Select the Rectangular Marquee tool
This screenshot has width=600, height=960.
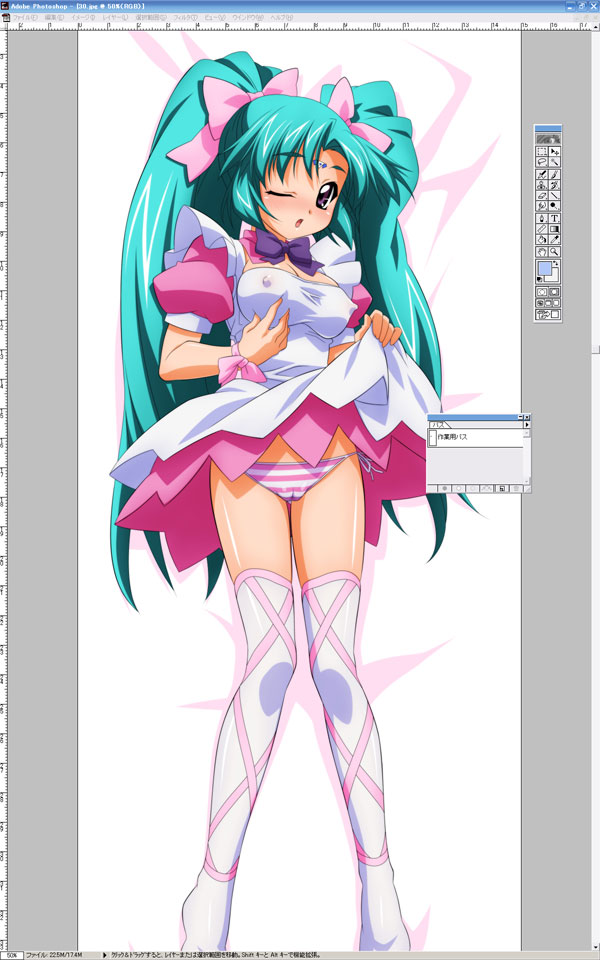pos(542,151)
